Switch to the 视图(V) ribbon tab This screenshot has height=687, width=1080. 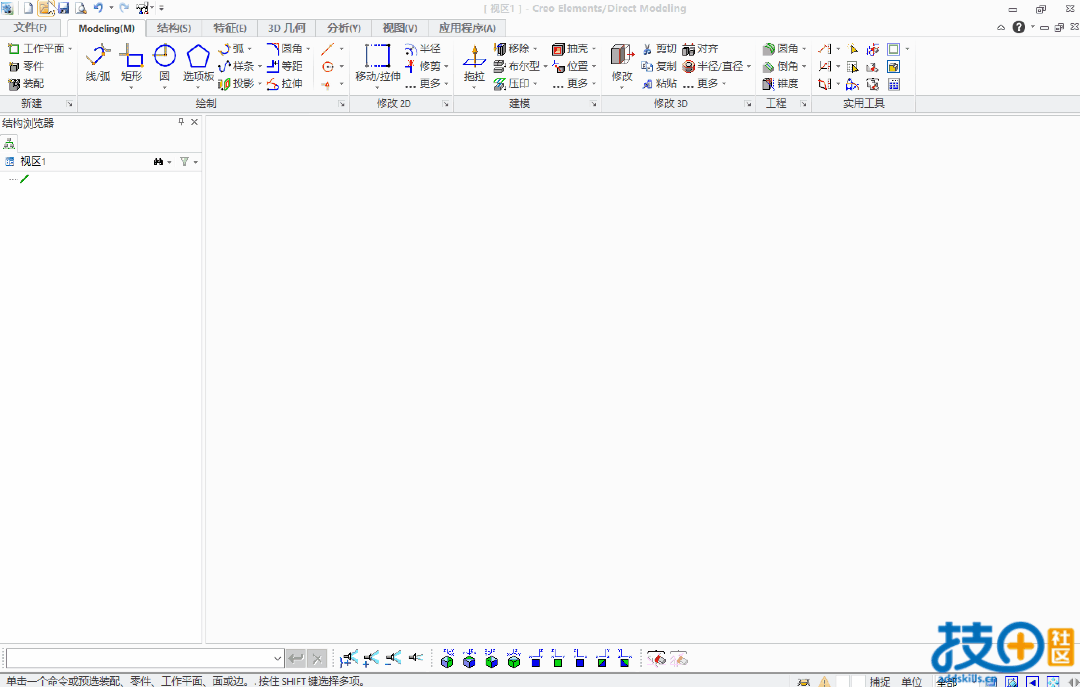[x=400, y=28]
